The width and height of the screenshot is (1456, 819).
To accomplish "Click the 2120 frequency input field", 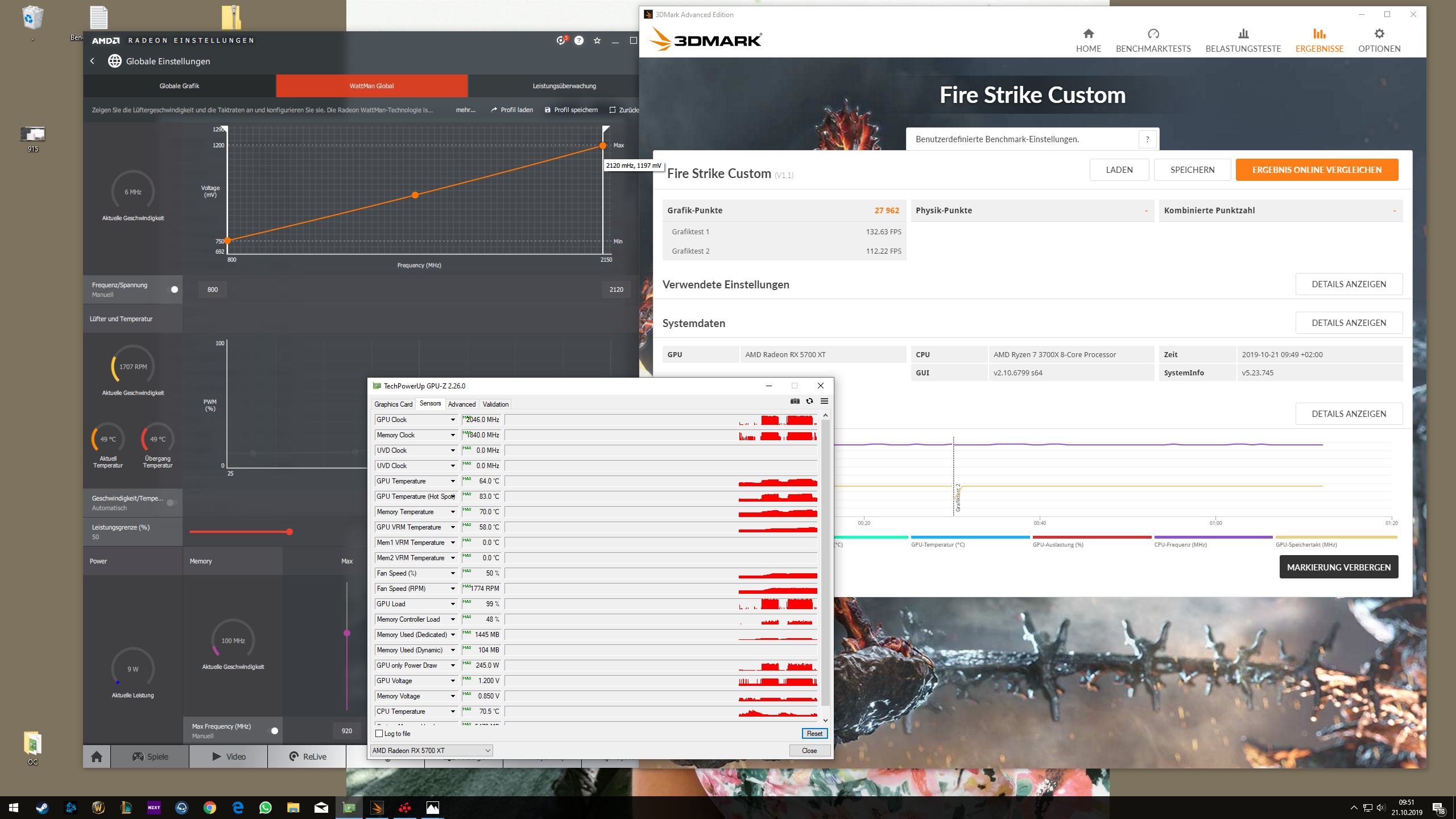I will click(617, 289).
